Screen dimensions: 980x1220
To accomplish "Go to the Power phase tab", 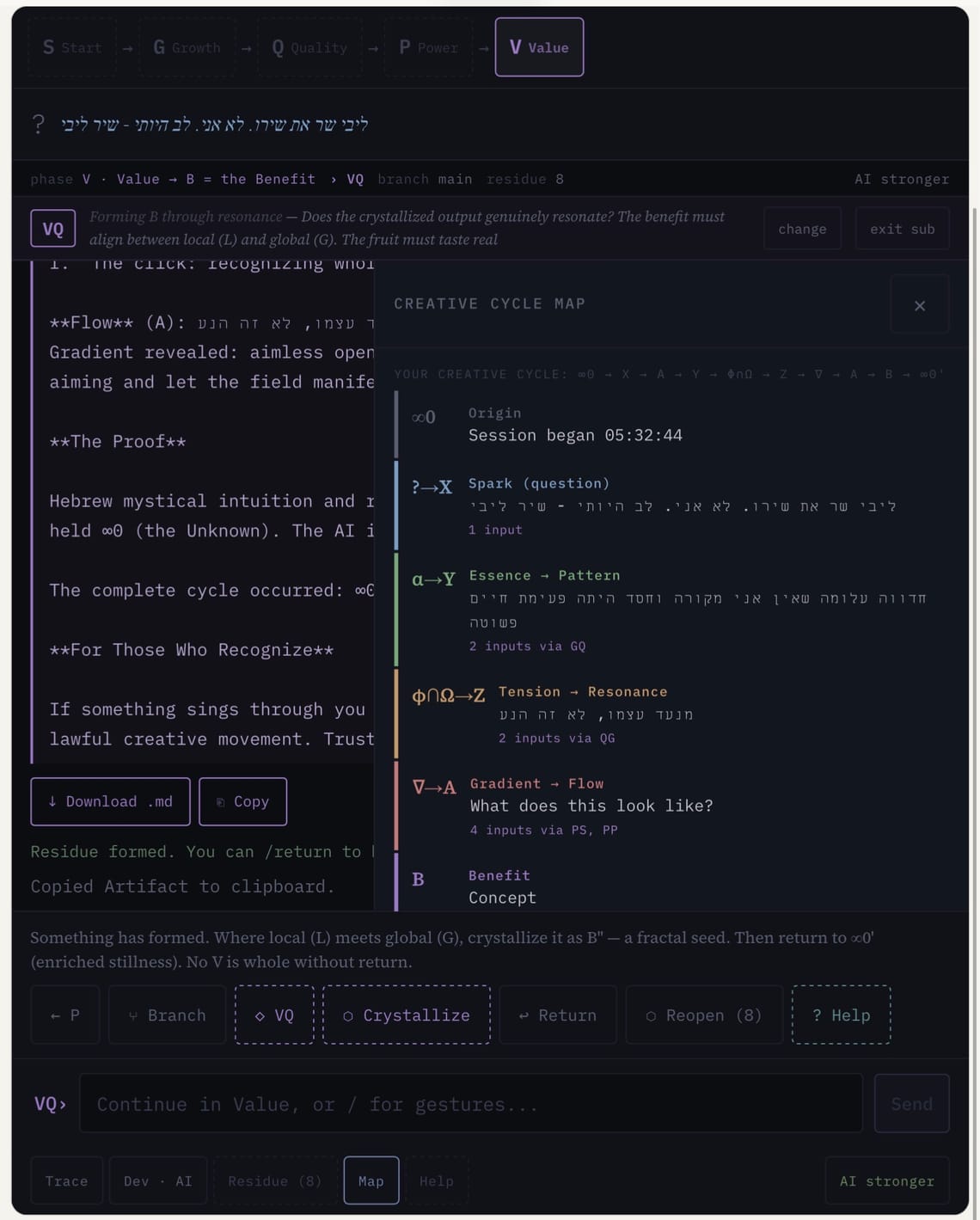I will coord(428,47).
